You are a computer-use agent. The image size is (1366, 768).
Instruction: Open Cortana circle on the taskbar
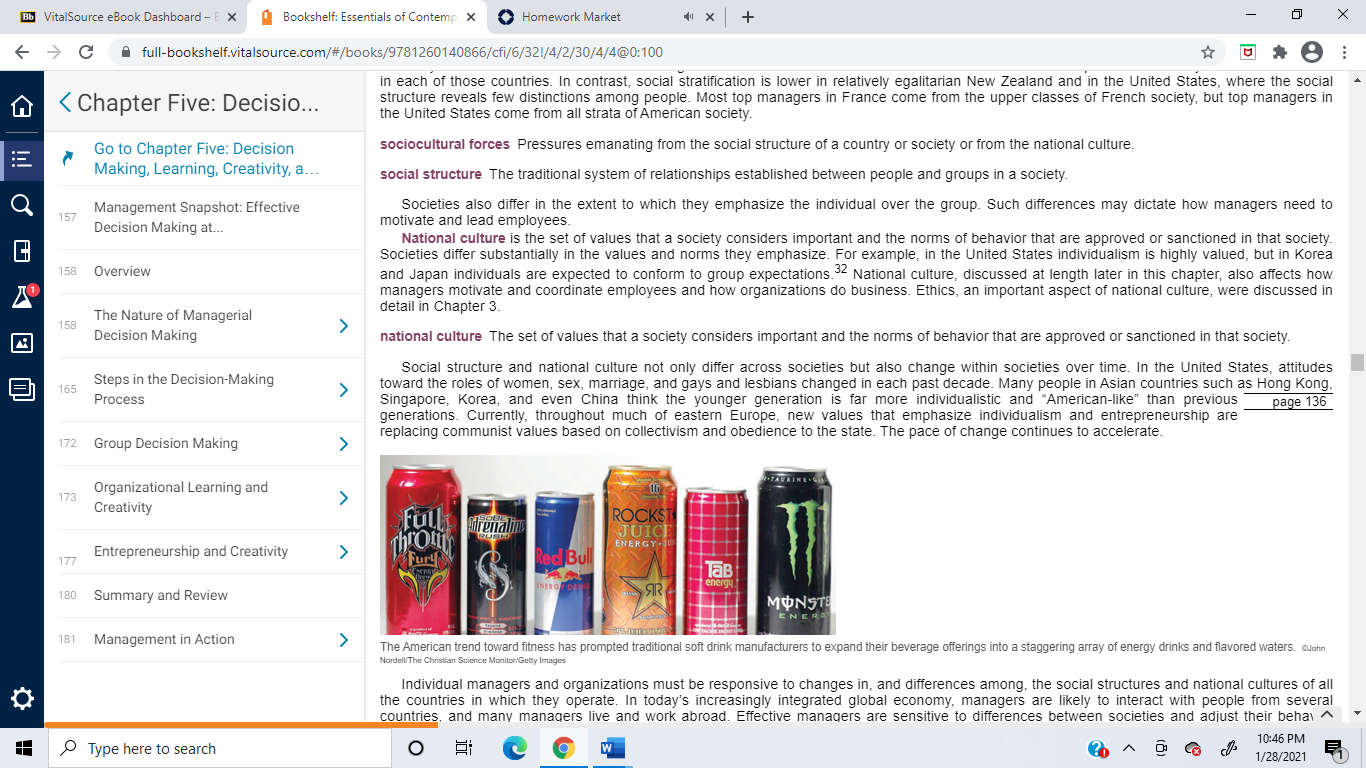[416, 748]
